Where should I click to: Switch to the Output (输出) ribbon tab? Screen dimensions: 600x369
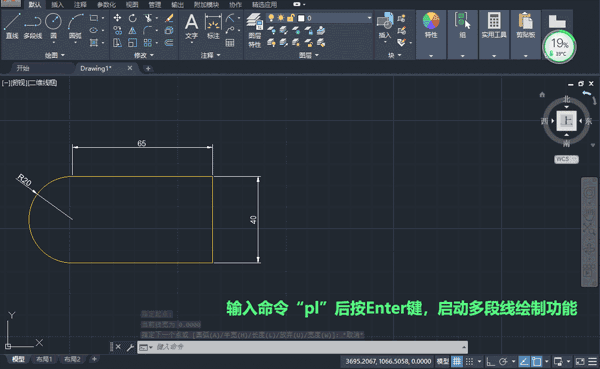[177, 5]
